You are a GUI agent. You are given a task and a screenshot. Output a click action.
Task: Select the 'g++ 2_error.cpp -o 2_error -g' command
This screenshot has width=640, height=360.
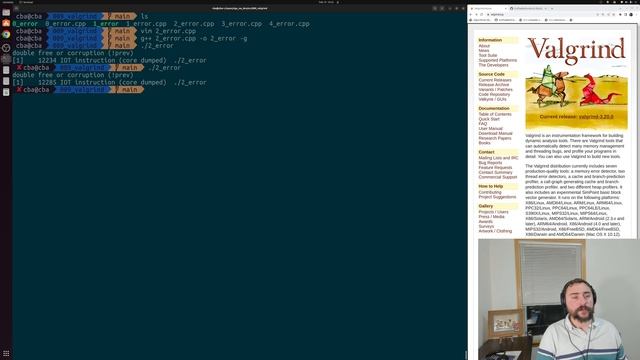click(194, 38)
